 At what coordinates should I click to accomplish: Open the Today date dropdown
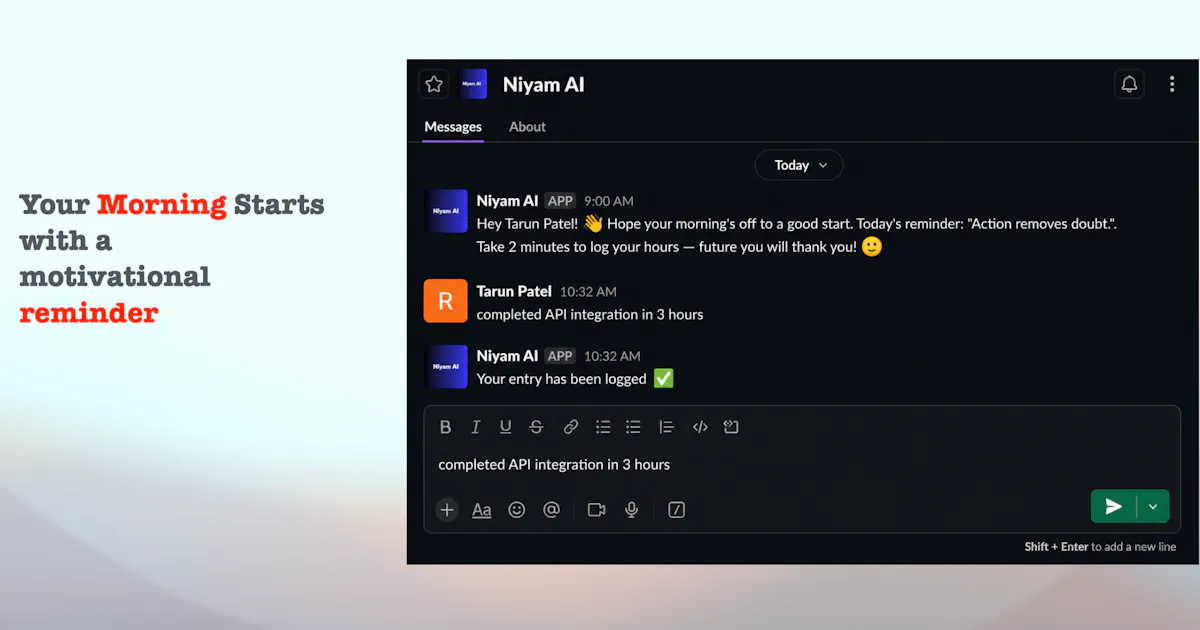coord(799,165)
